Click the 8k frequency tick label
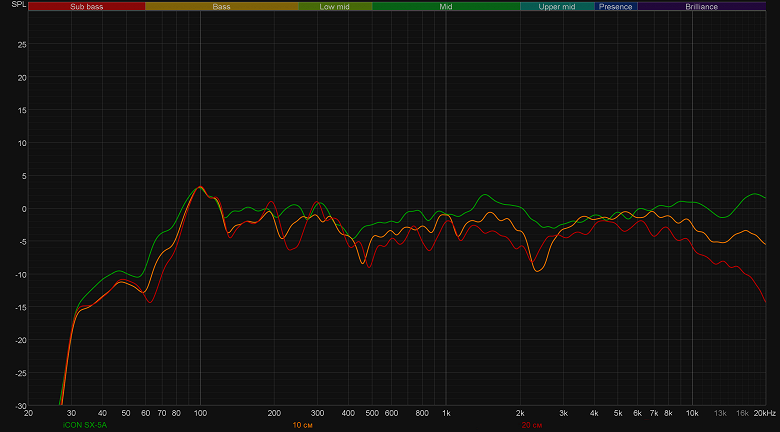780x432 pixels. point(668,413)
